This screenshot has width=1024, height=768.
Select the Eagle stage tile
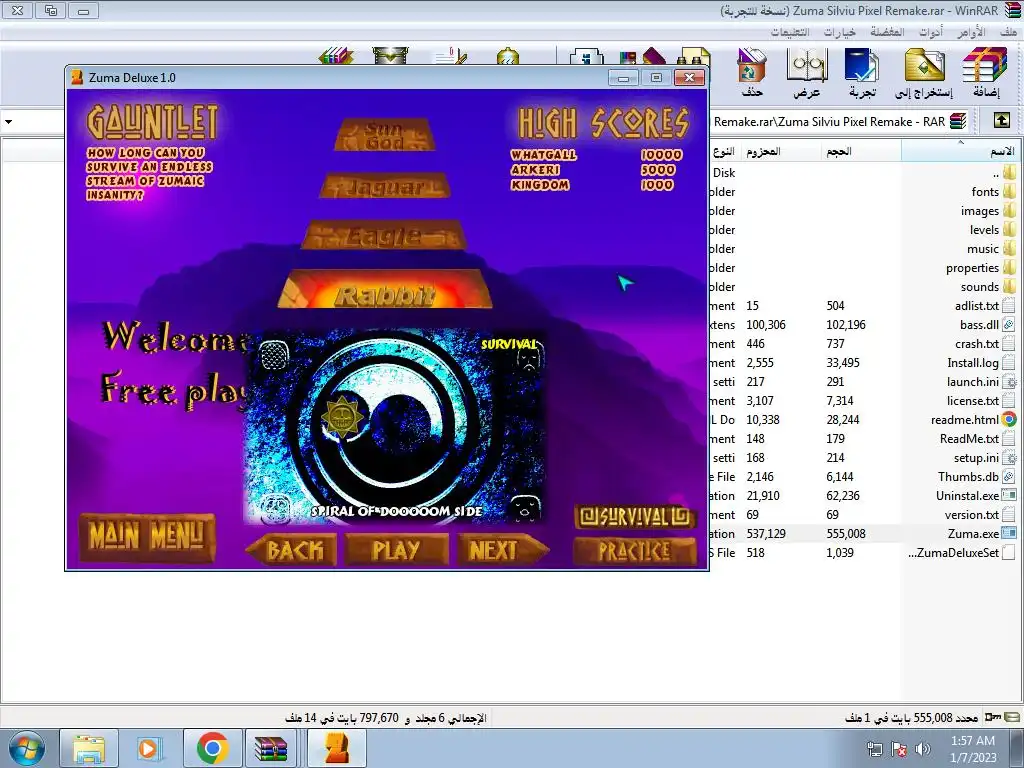pyautogui.click(x=384, y=235)
